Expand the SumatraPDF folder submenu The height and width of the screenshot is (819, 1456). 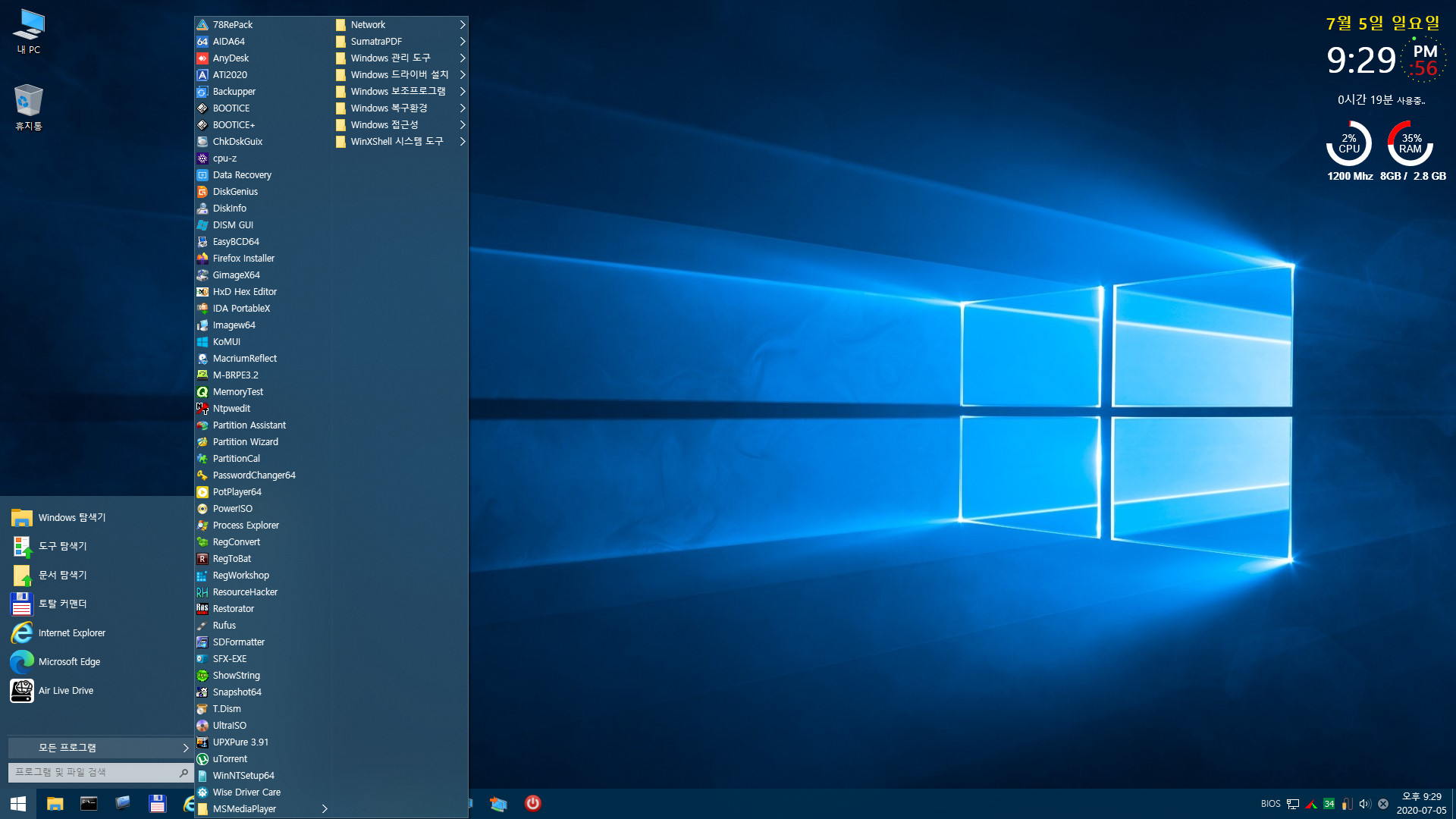(400, 42)
